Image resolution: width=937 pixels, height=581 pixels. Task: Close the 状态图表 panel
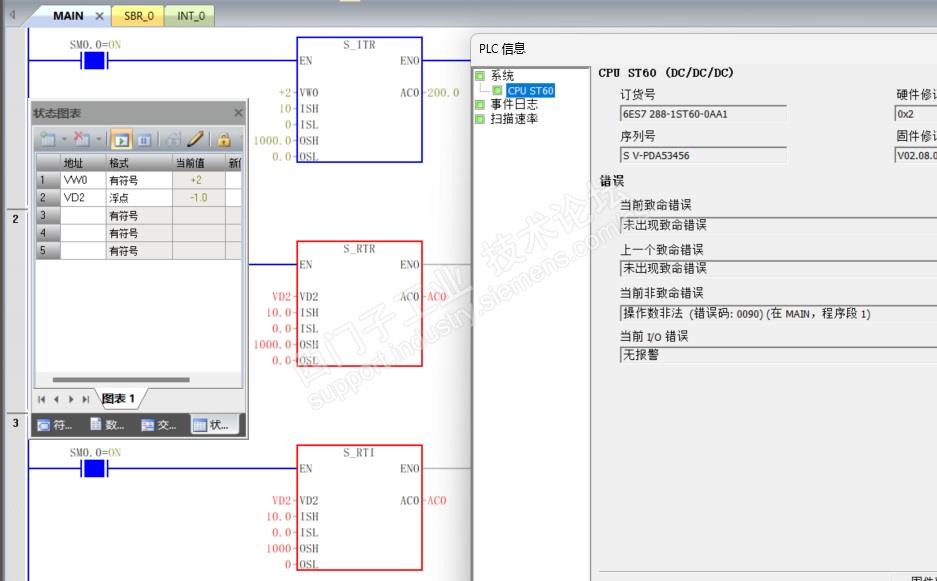pos(238,112)
